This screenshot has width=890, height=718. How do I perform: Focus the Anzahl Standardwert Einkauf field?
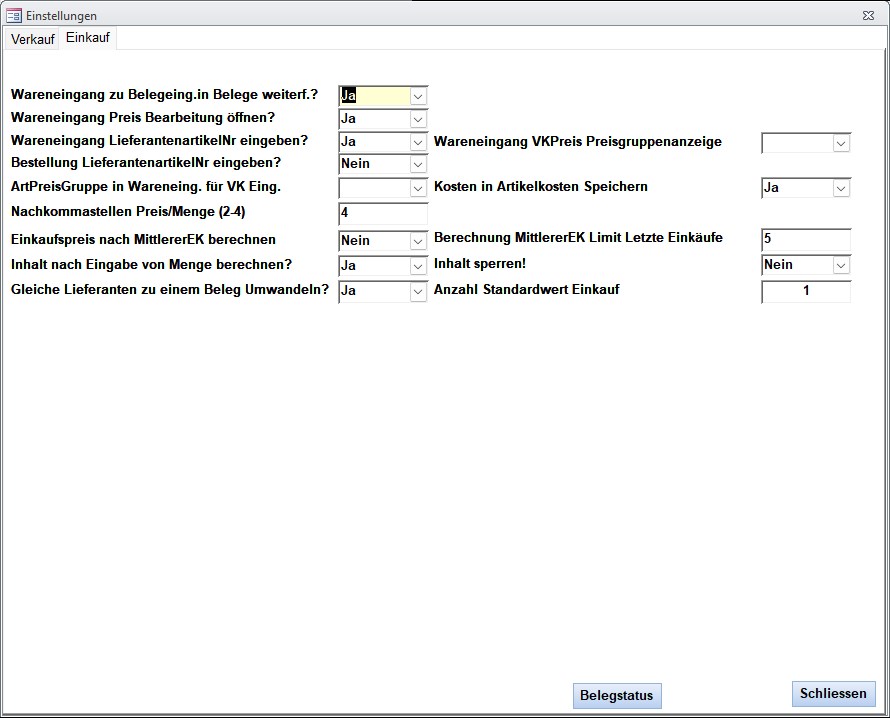coord(805,292)
